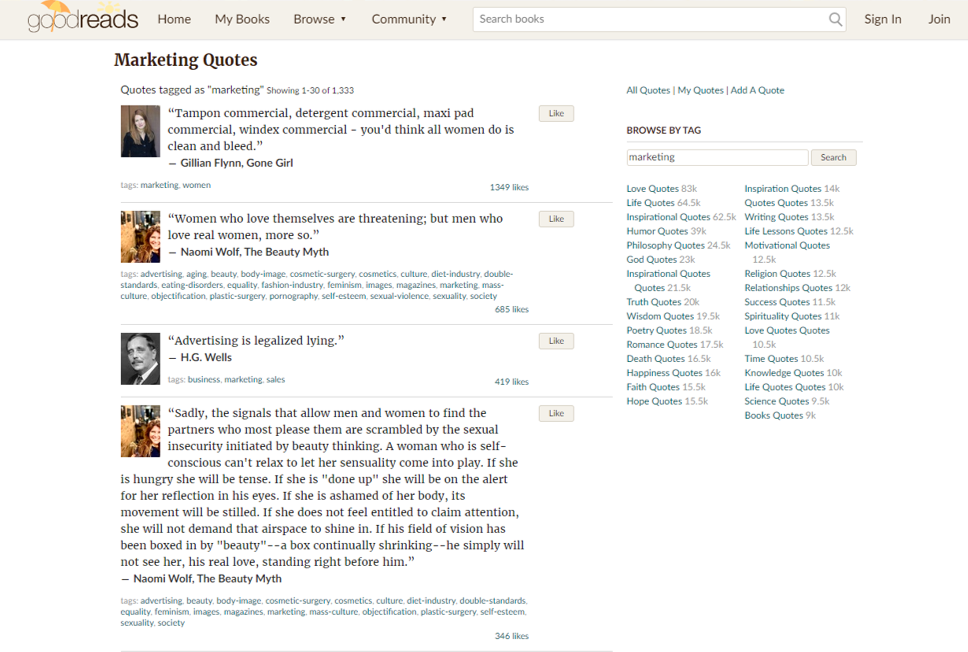The width and height of the screenshot is (968, 652).
Task: Browse Love Quotes 83k tag
Action: [653, 189]
